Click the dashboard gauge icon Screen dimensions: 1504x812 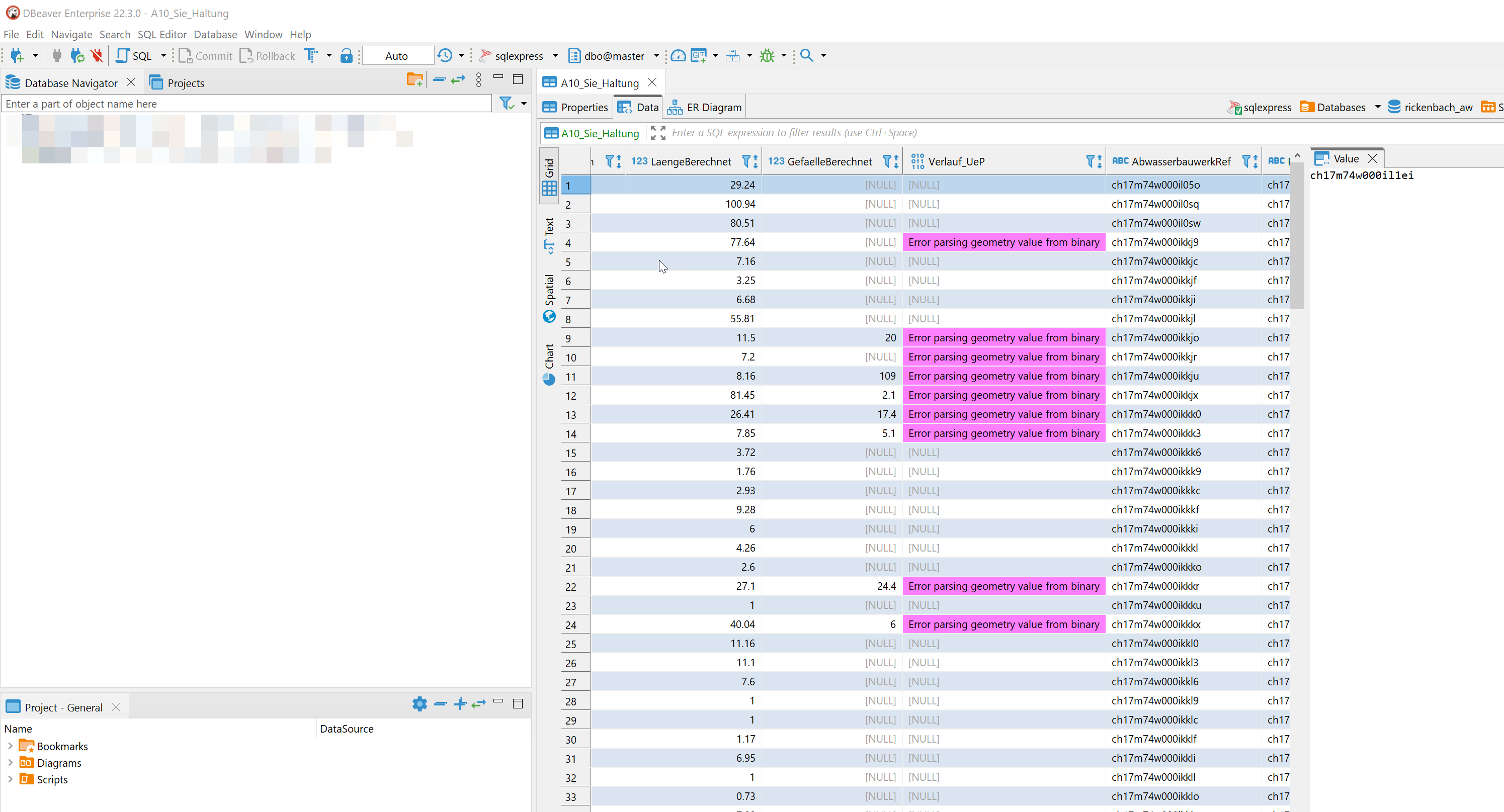tap(678, 55)
